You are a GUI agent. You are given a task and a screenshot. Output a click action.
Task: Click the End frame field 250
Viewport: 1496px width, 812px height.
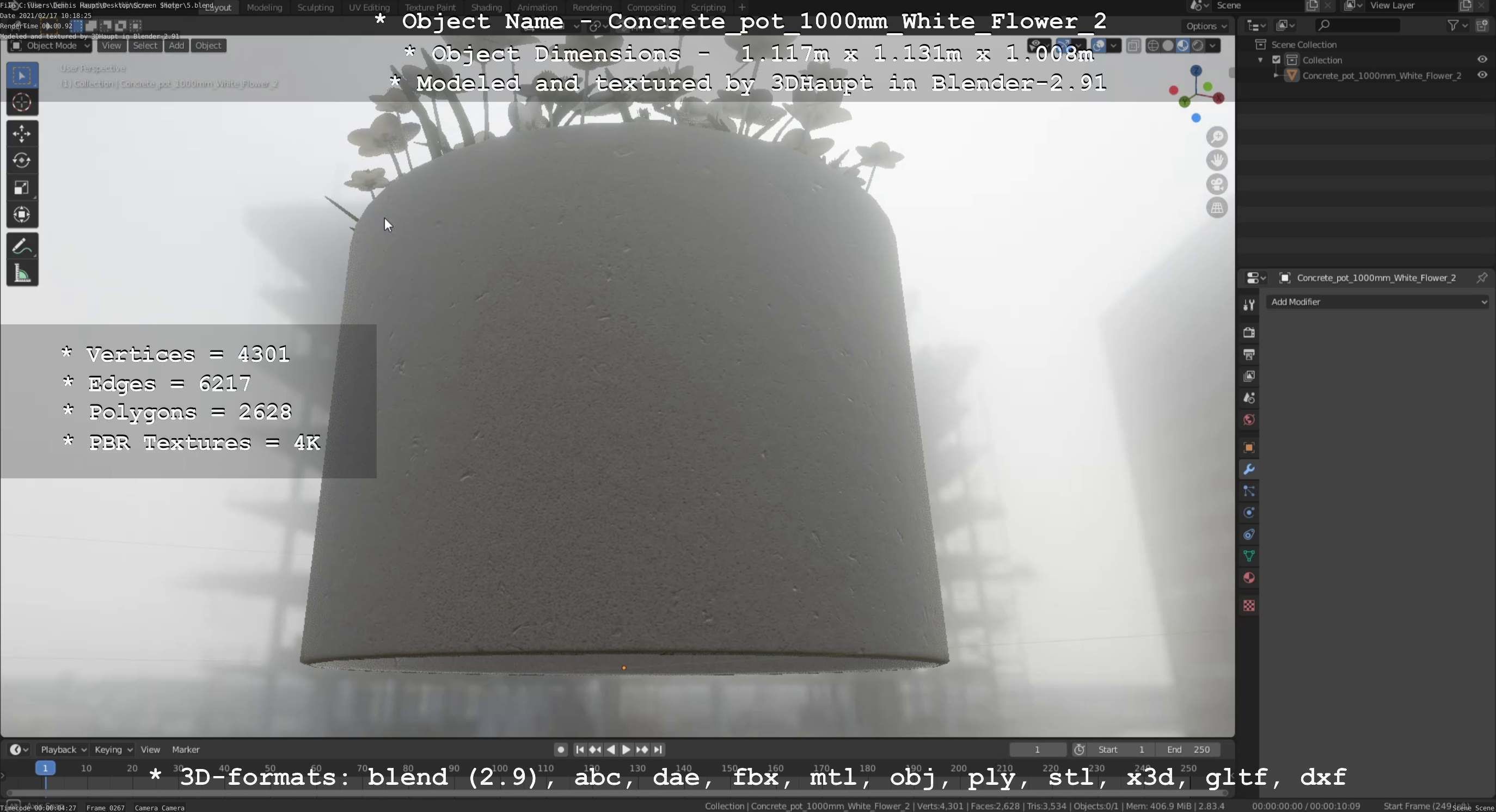tap(1188, 749)
